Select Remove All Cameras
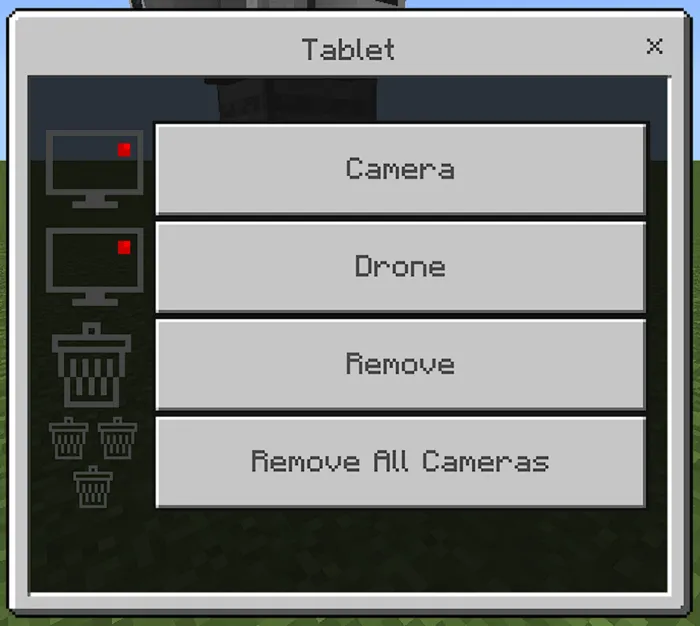The width and height of the screenshot is (700, 626). [400, 462]
